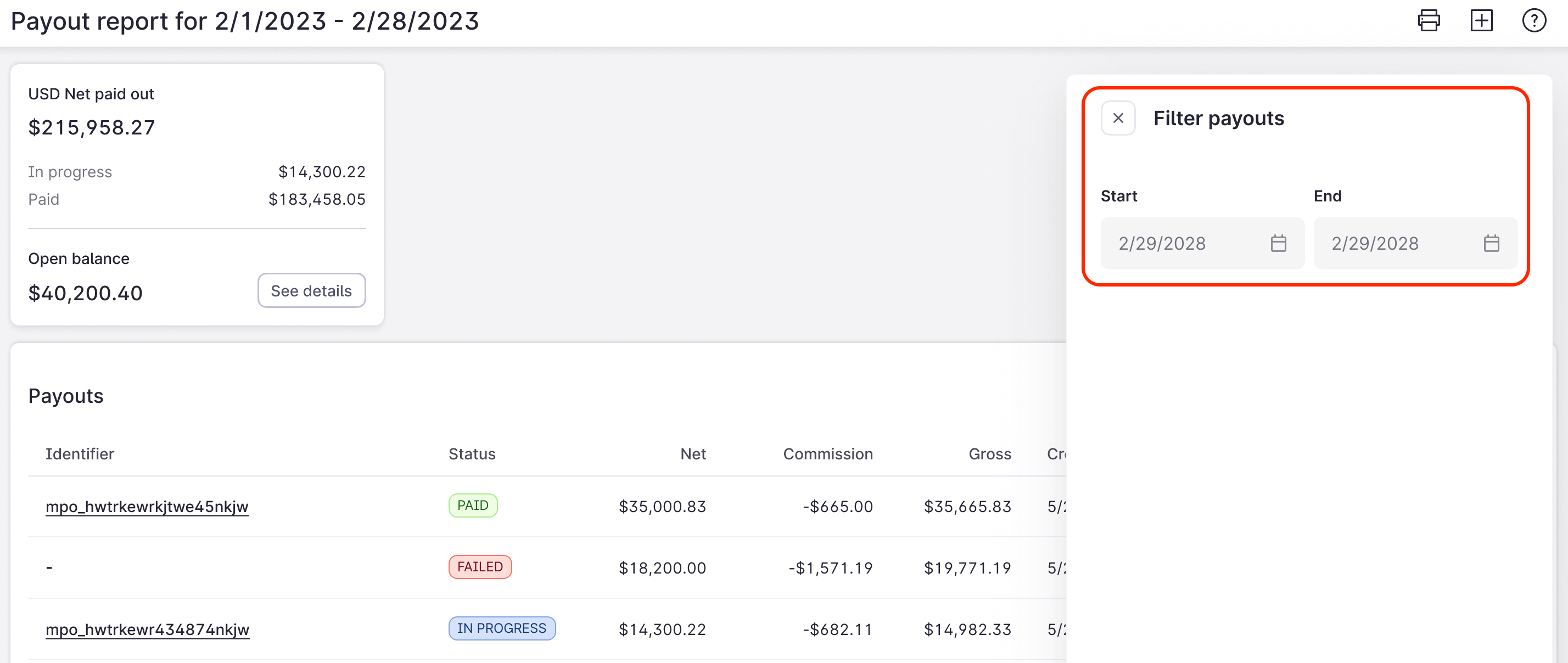This screenshot has width=1568, height=663.
Task: Sort by the Status column header
Action: click(x=472, y=453)
